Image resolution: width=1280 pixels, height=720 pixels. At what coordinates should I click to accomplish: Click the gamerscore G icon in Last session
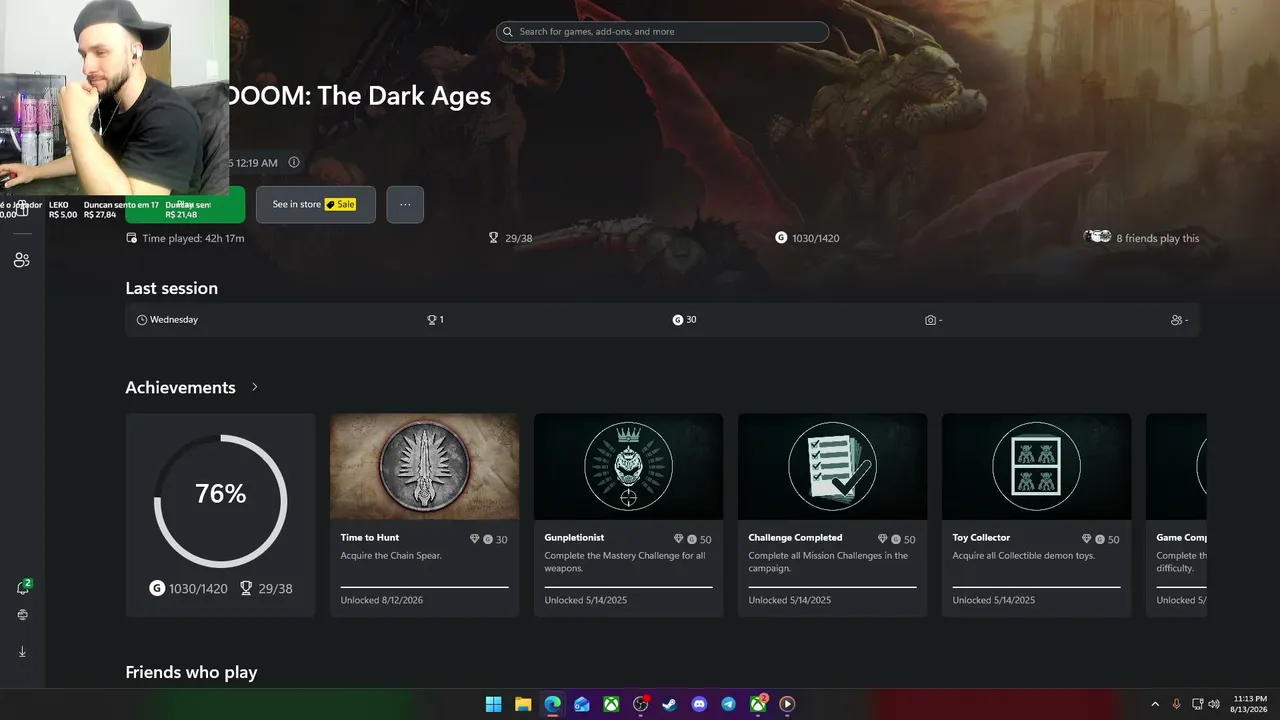click(678, 320)
